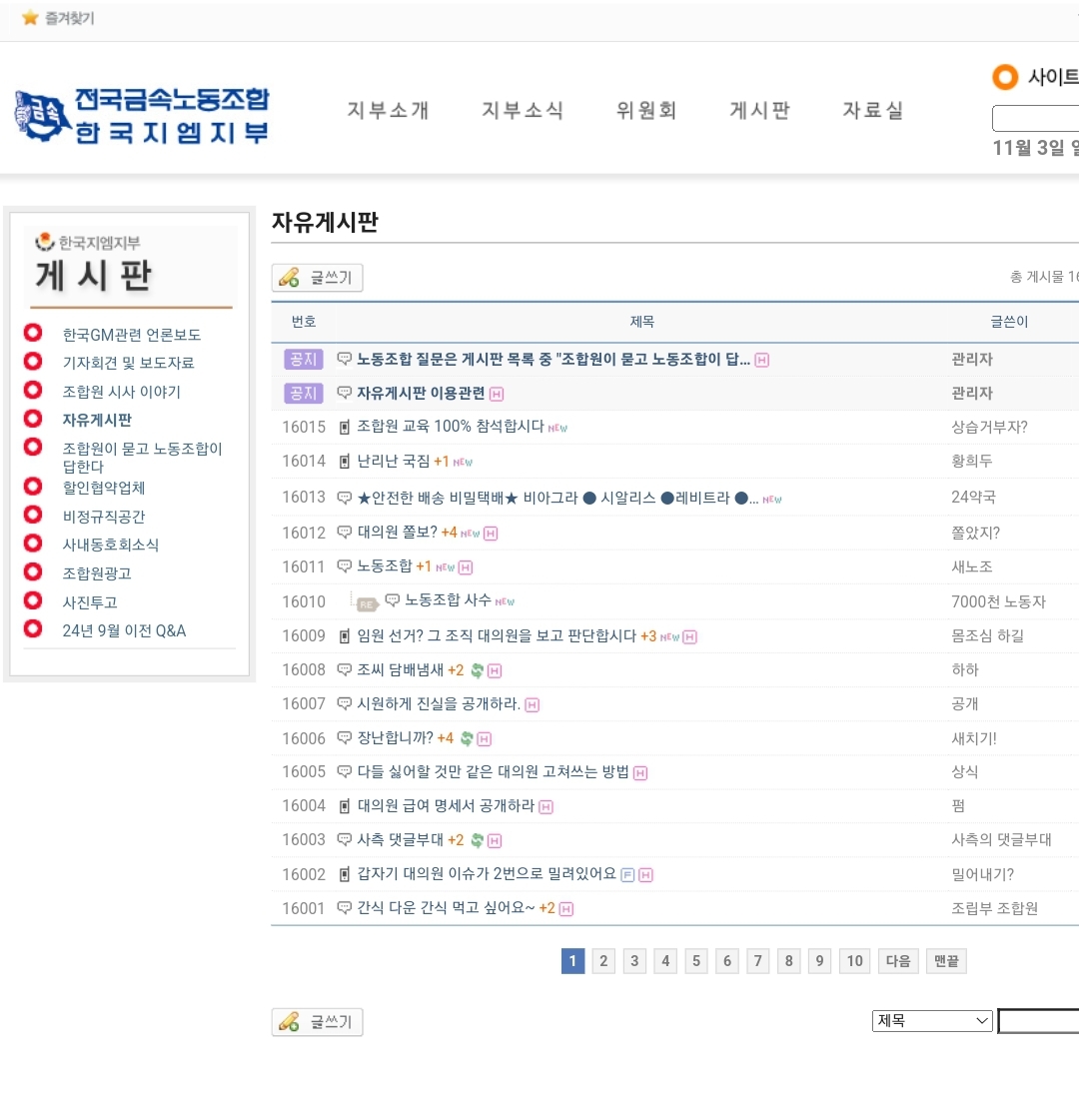Open the 제목 search type dropdown

(932, 1020)
